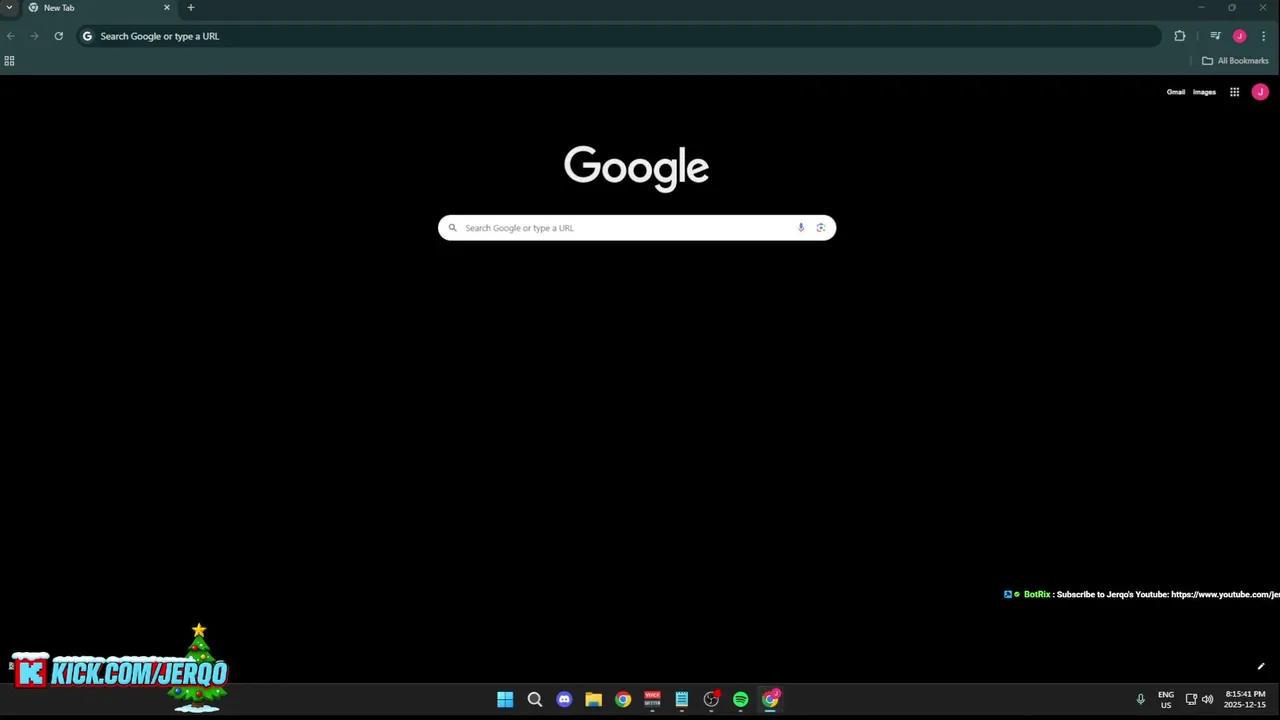Screen dimensions: 1280x720
Task: Open the Google Account avatar on page
Action: (x=1260, y=92)
